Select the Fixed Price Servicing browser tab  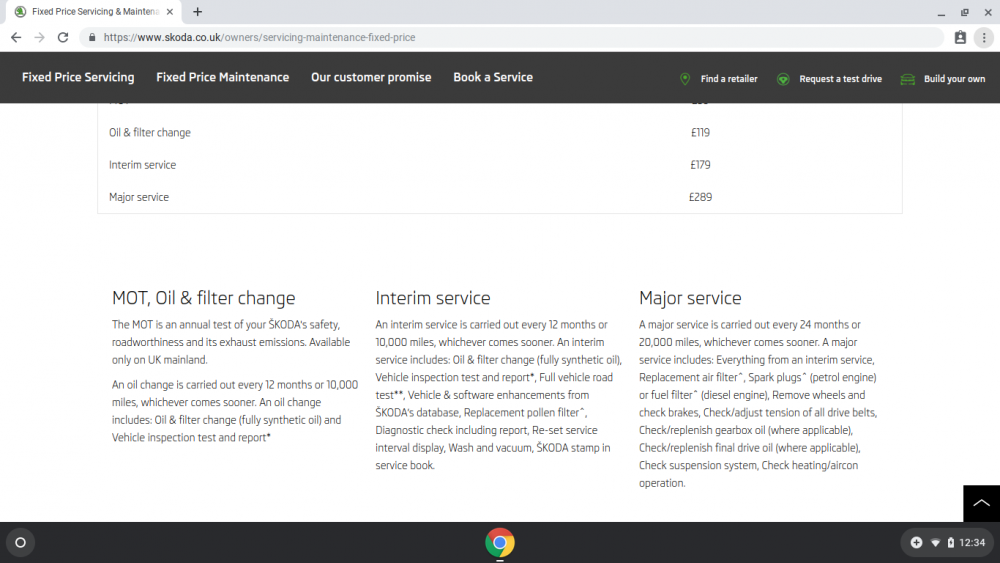pos(94,11)
